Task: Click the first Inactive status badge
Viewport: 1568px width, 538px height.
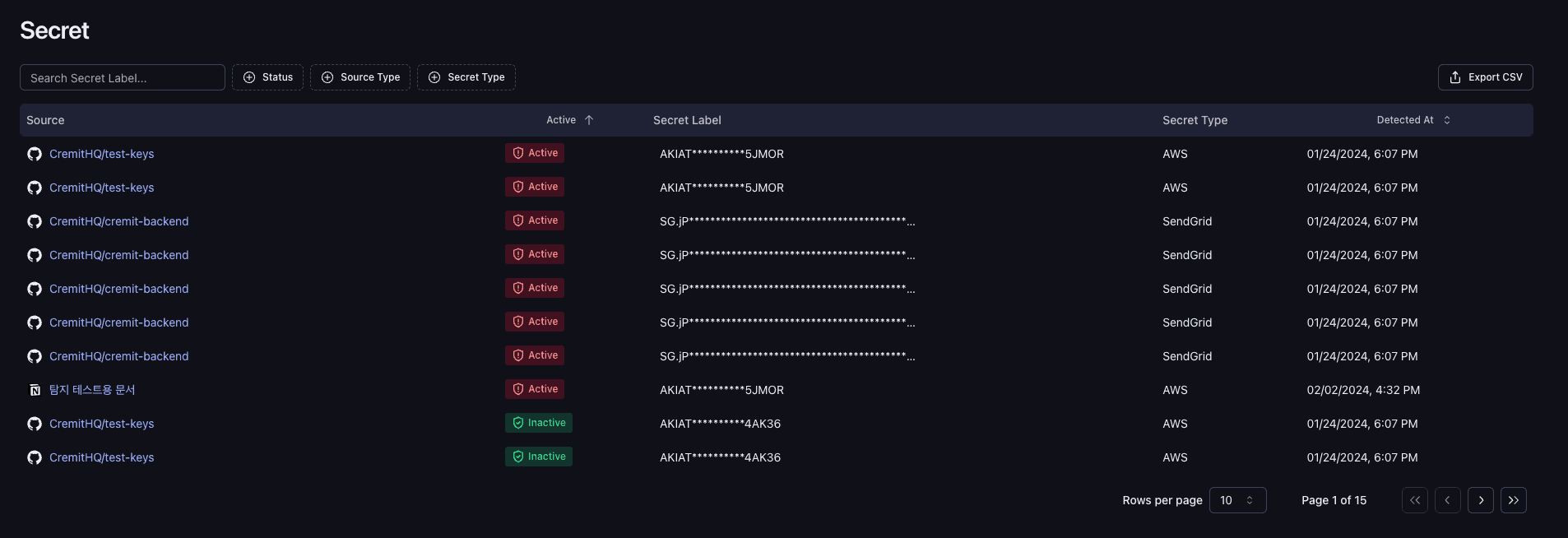Action: [x=538, y=423]
